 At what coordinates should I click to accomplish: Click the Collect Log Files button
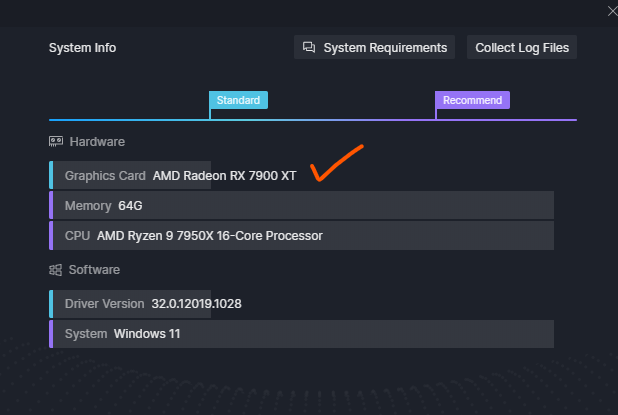521,47
